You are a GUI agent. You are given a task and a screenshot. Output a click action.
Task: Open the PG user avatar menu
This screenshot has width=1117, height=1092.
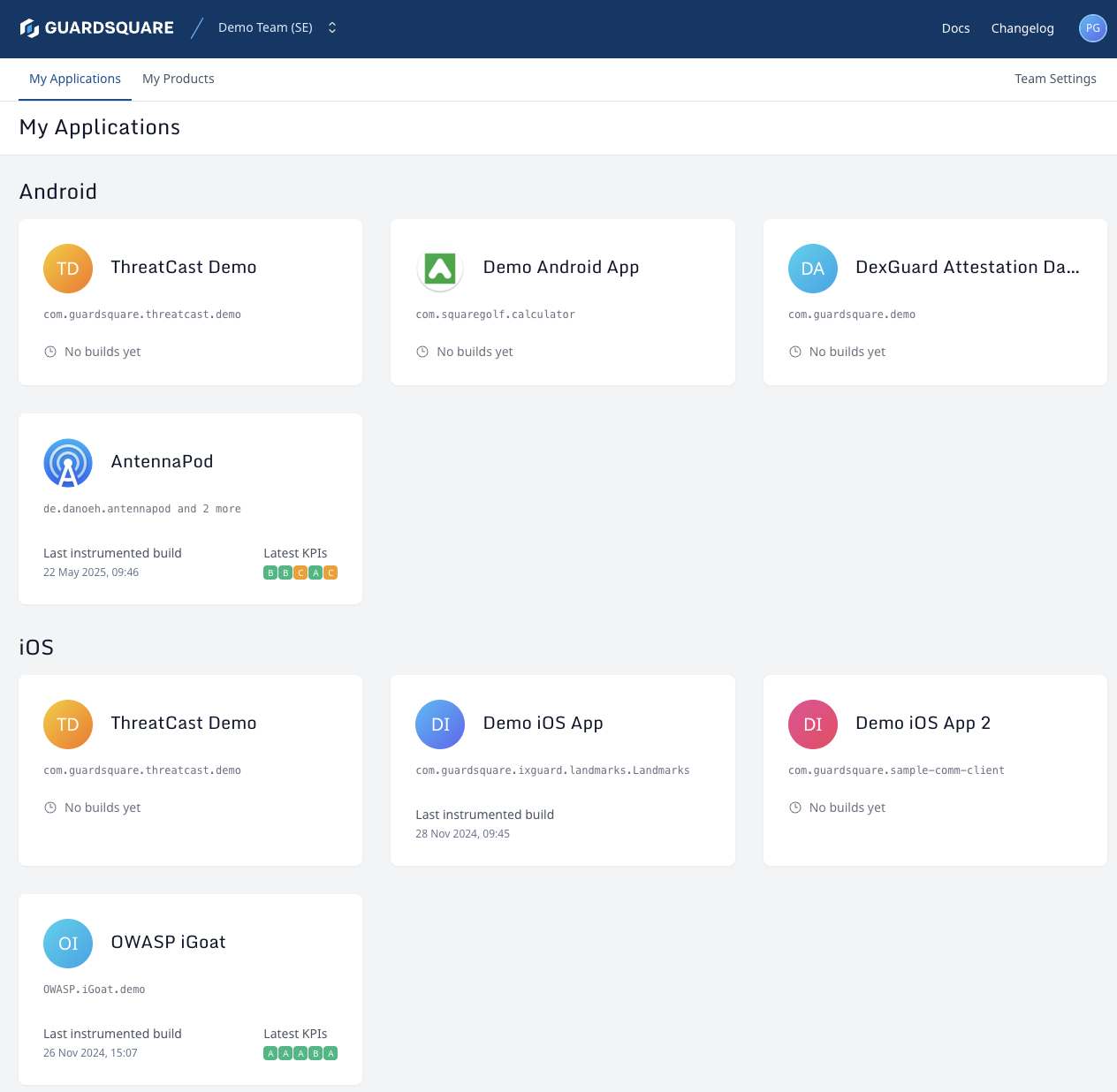coord(1092,28)
